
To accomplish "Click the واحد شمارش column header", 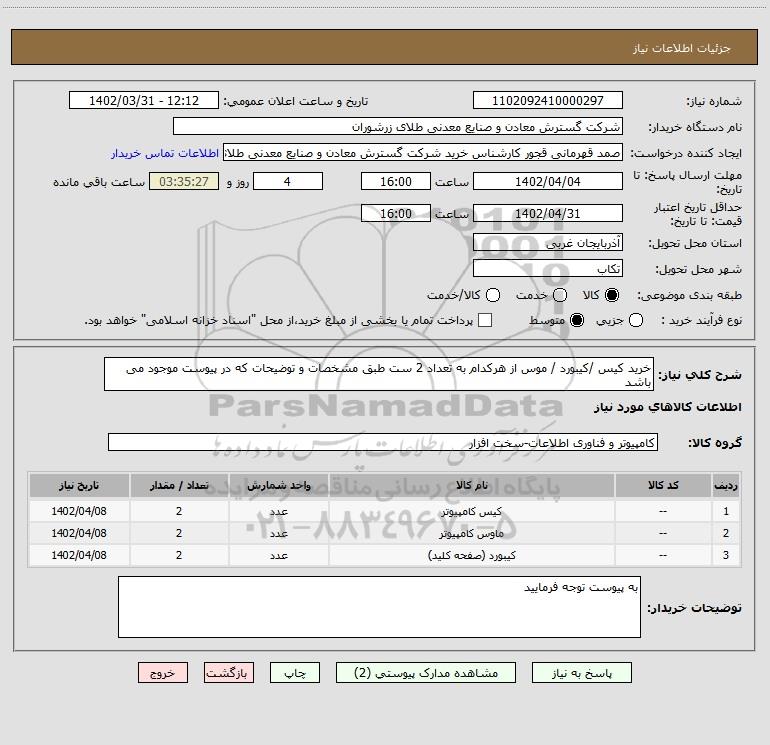I will (x=278, y=485).
